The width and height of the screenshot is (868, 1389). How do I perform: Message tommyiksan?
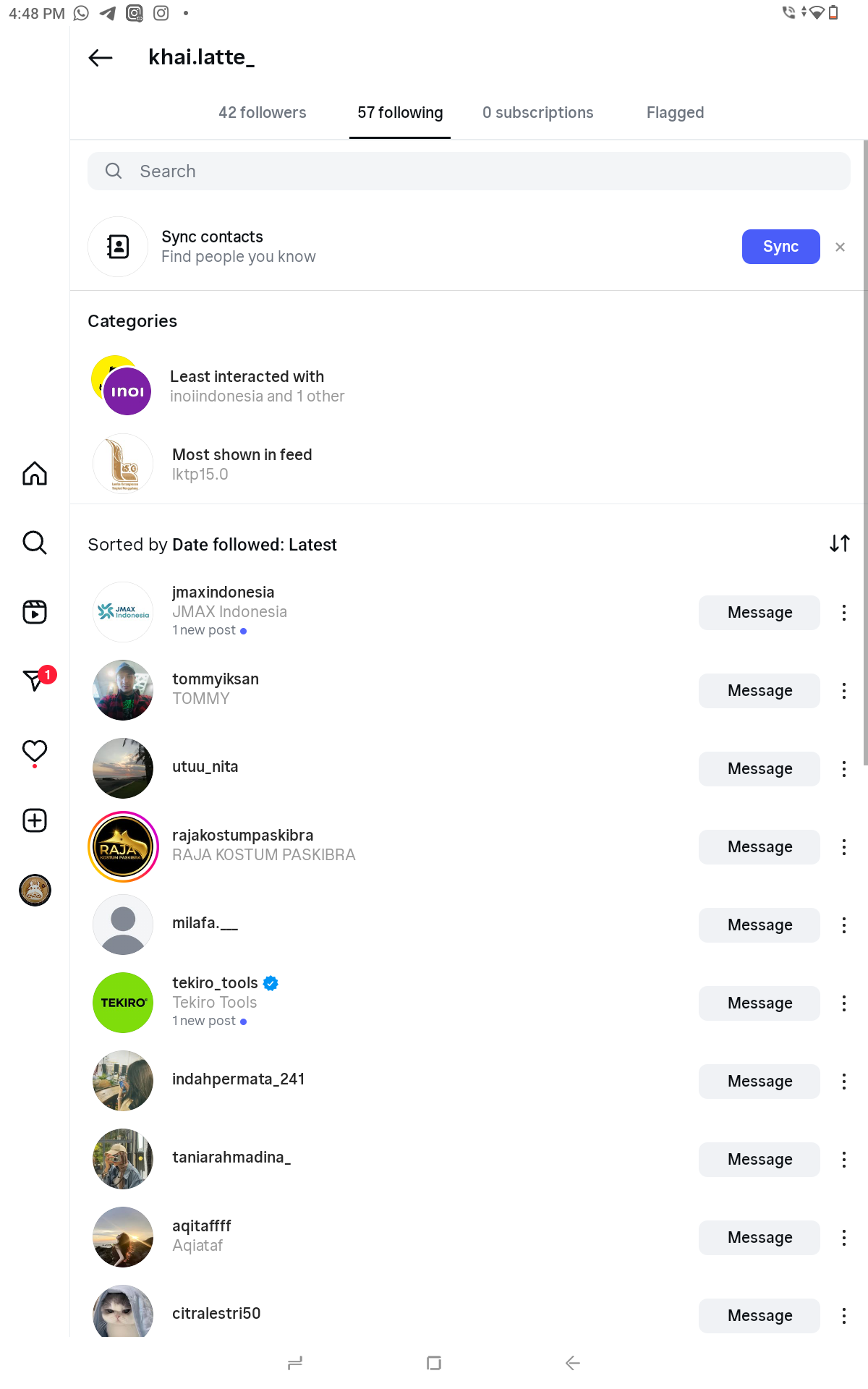(759, 691)
